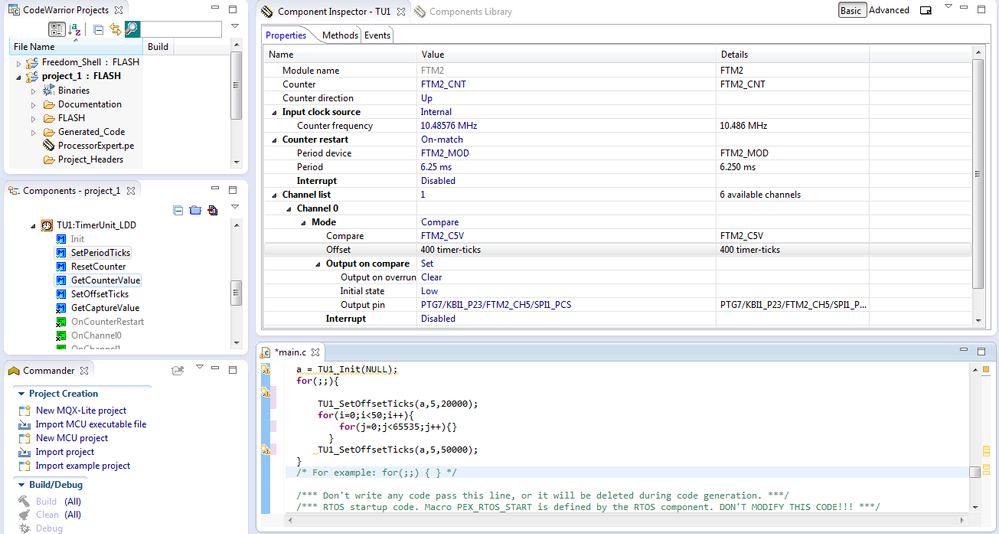
Task: Open Import MCU executable file link
Action: (x=90, y=424)
